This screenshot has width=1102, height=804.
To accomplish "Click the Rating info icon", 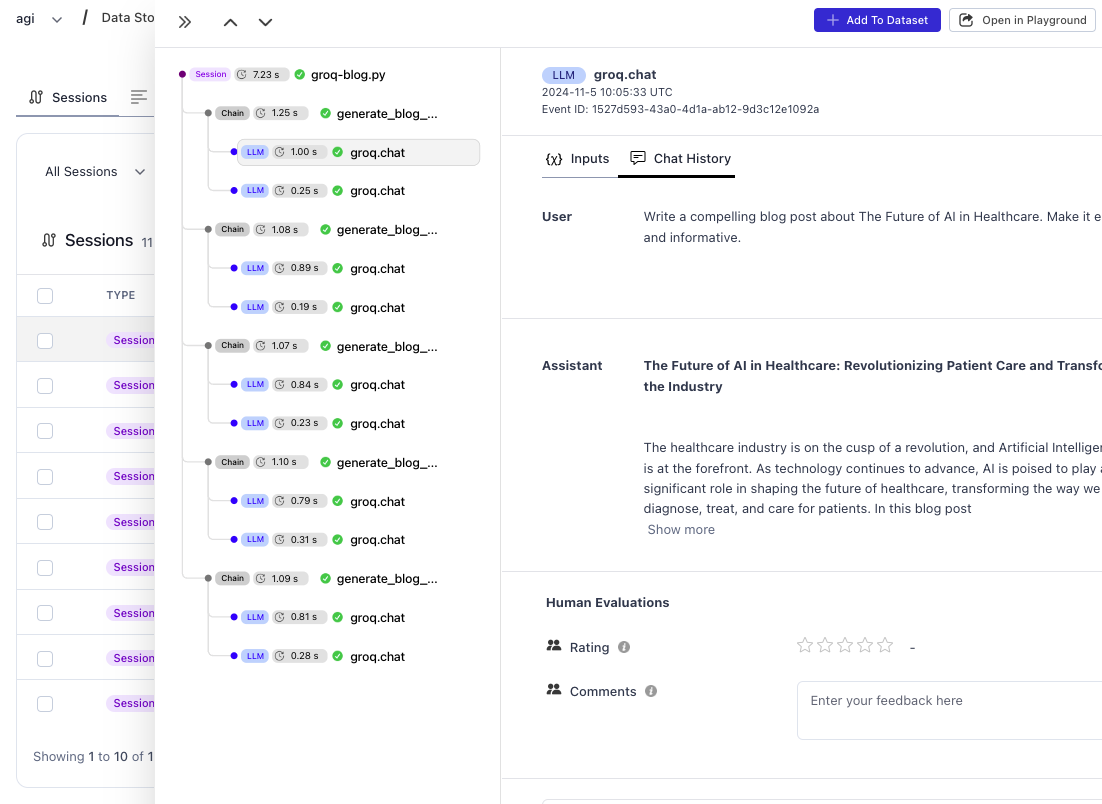I will coord(624,647).
